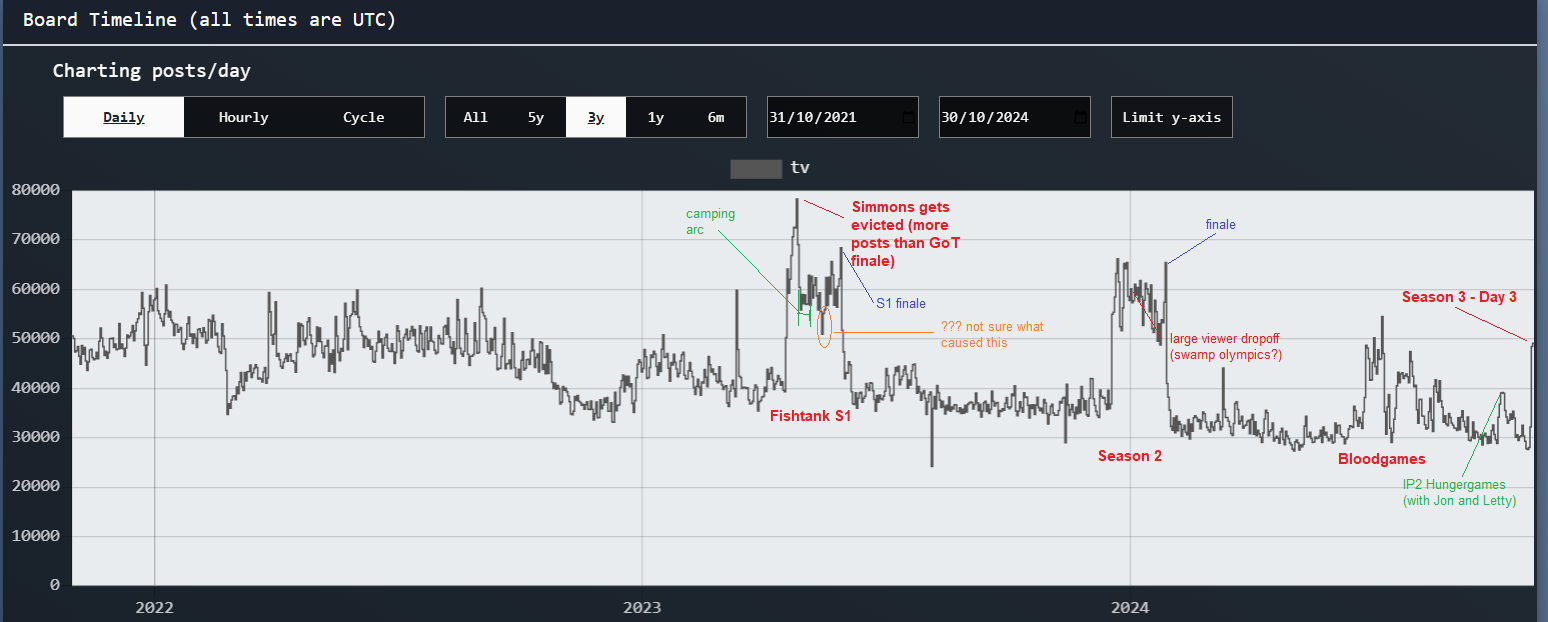
Task: Click the 2023 x-axis label
Action: (x=642, y=607)
